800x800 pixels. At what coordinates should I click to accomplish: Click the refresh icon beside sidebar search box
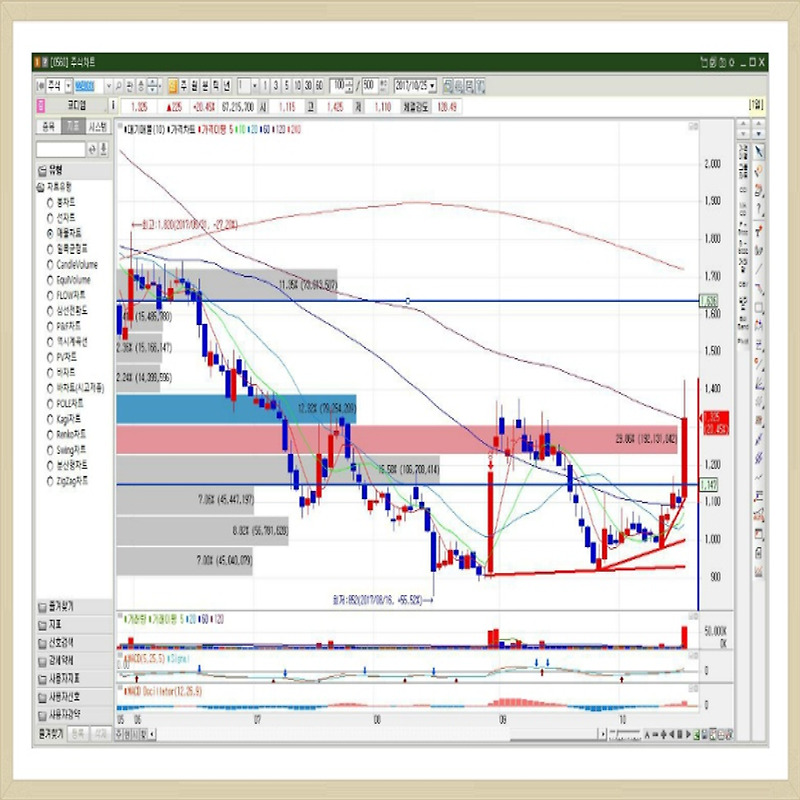tap(92, 149)
